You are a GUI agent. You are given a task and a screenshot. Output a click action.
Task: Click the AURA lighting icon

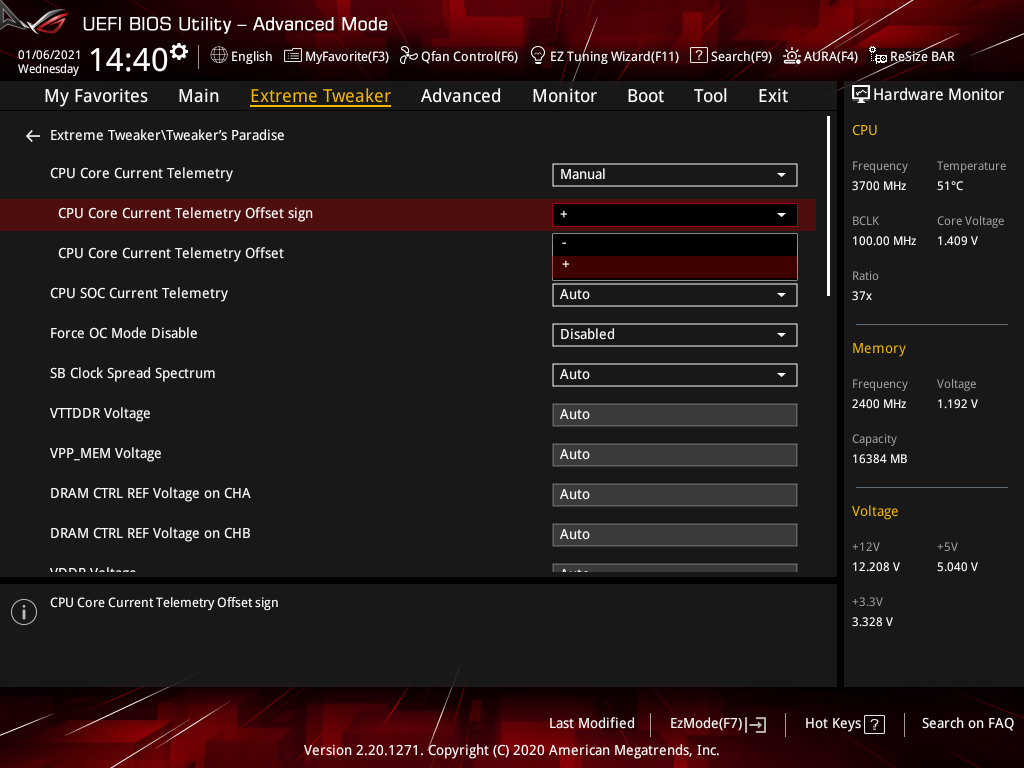pyautogui.click(x=792, y=56)
